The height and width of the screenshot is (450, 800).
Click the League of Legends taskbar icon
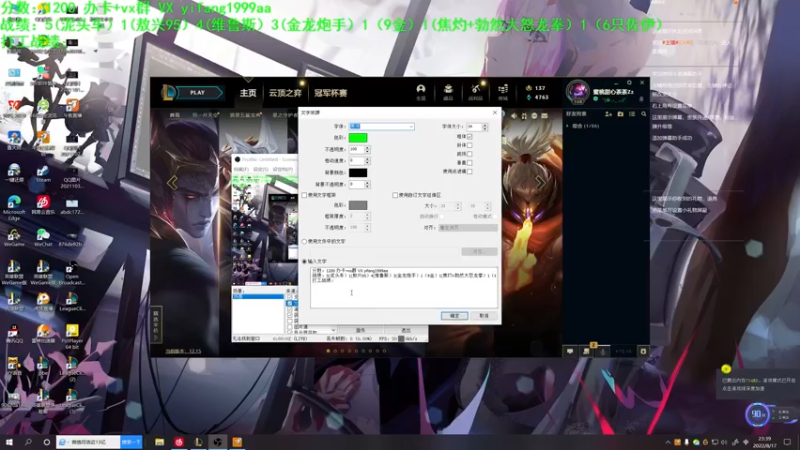[x=198, y=442]
